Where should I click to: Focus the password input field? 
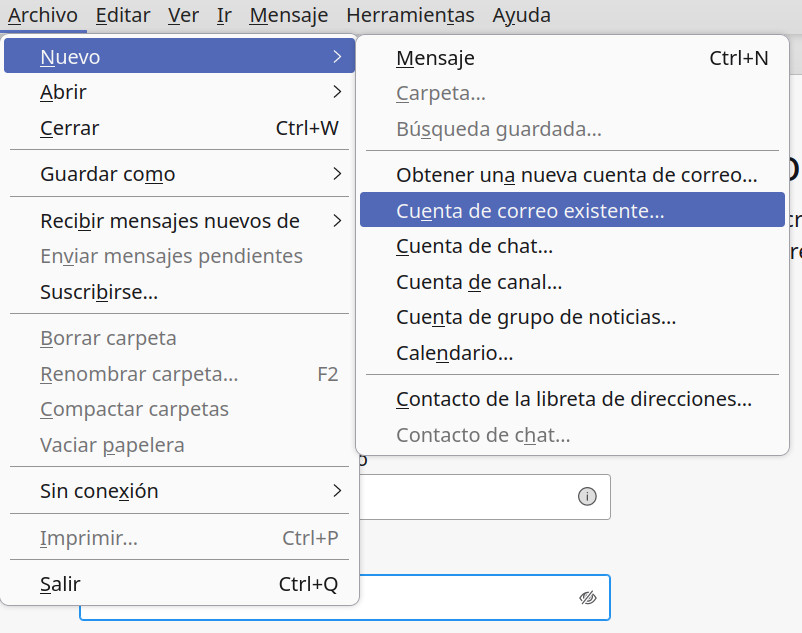[484, 597]
